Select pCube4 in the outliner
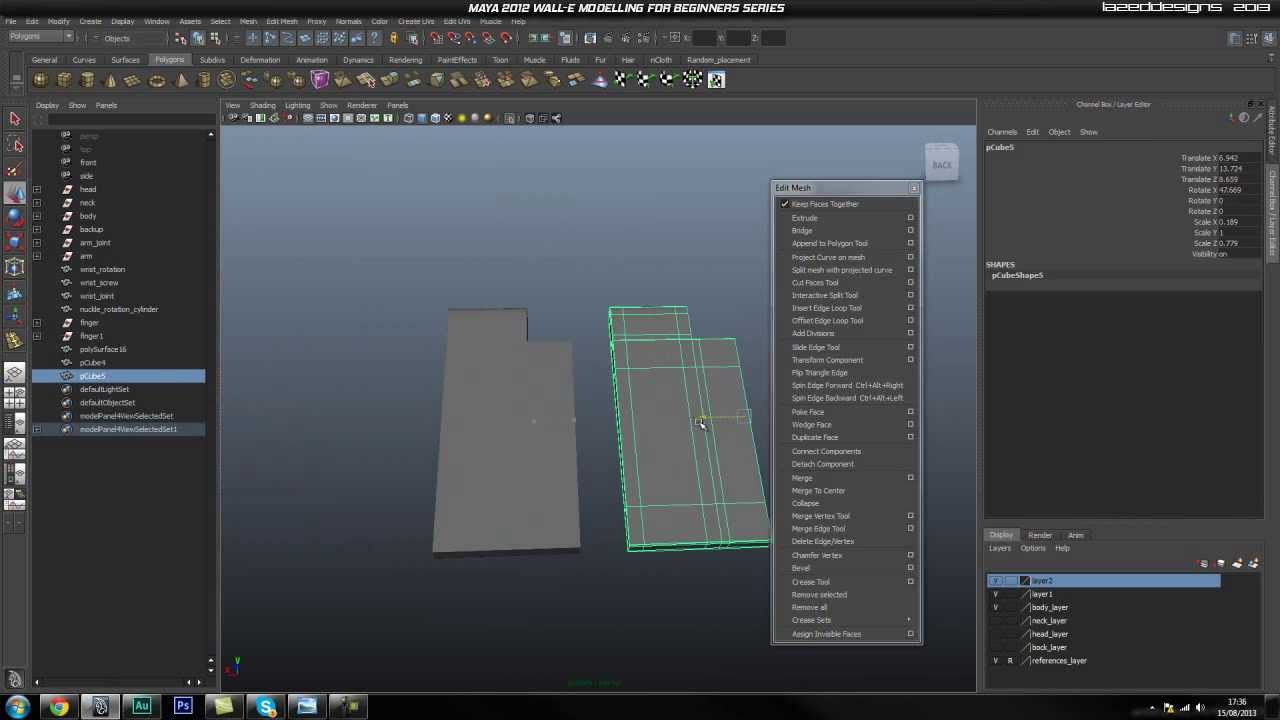This screenshot has height=720, width=1280. pyautogui.click(x=92, y=362)
